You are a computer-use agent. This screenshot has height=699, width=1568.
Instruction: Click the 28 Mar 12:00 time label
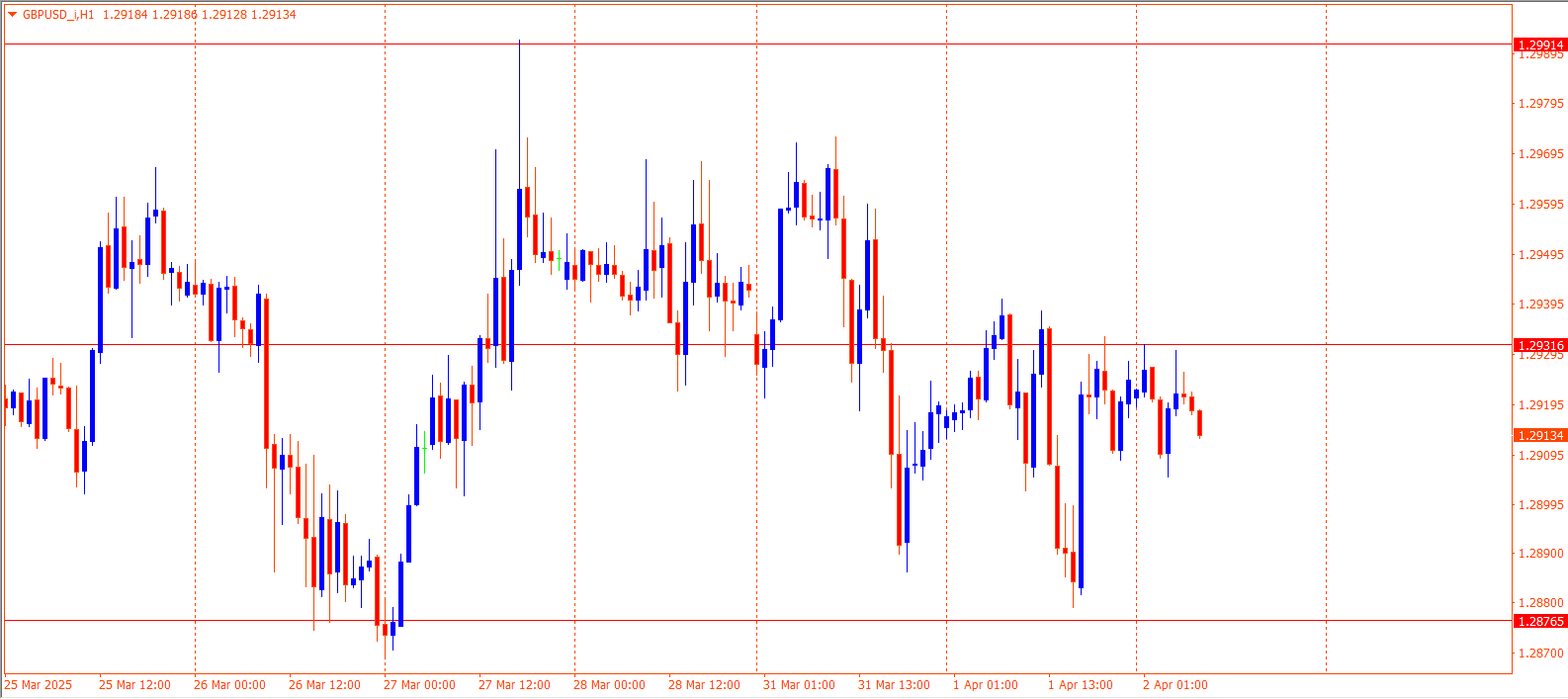704,685
